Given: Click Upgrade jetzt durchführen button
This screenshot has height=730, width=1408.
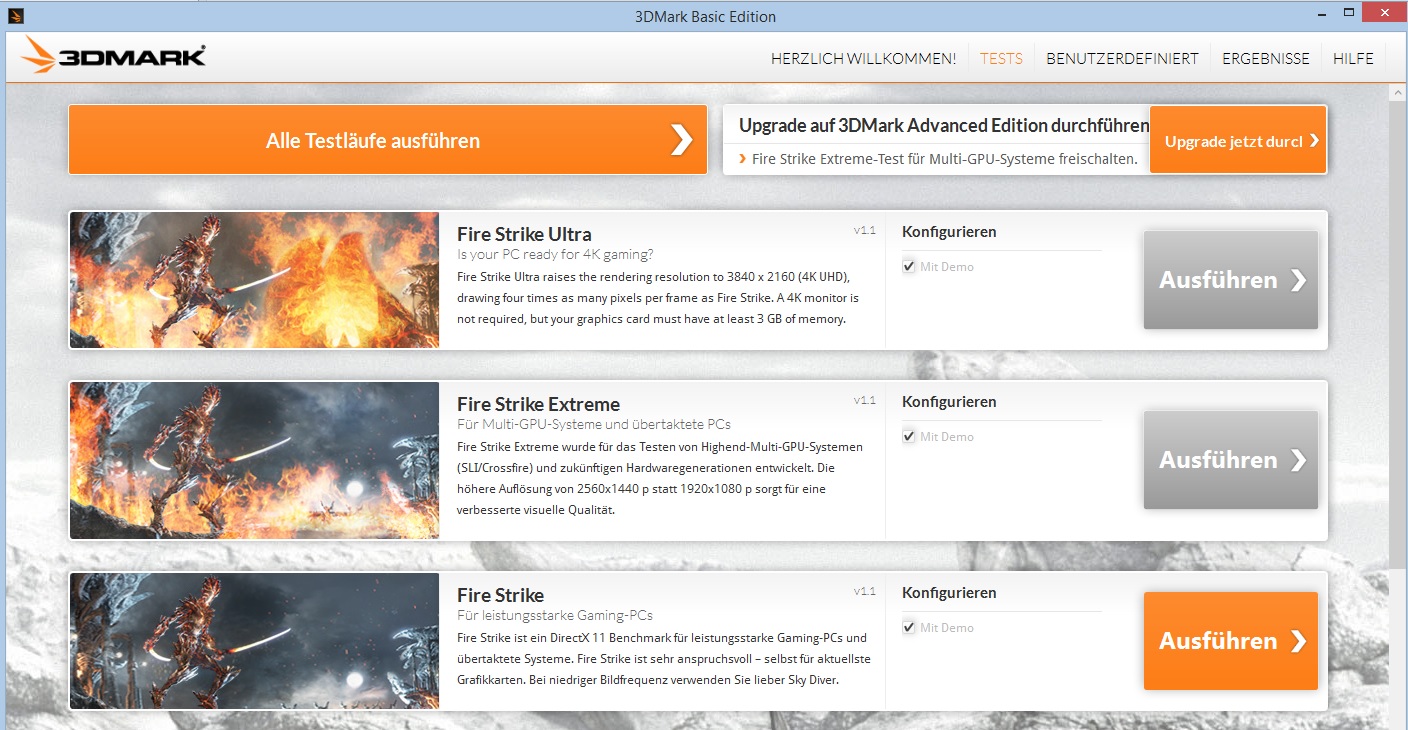Looking at the screenshot, I should pyautogui.click(x=1238, y=140).
